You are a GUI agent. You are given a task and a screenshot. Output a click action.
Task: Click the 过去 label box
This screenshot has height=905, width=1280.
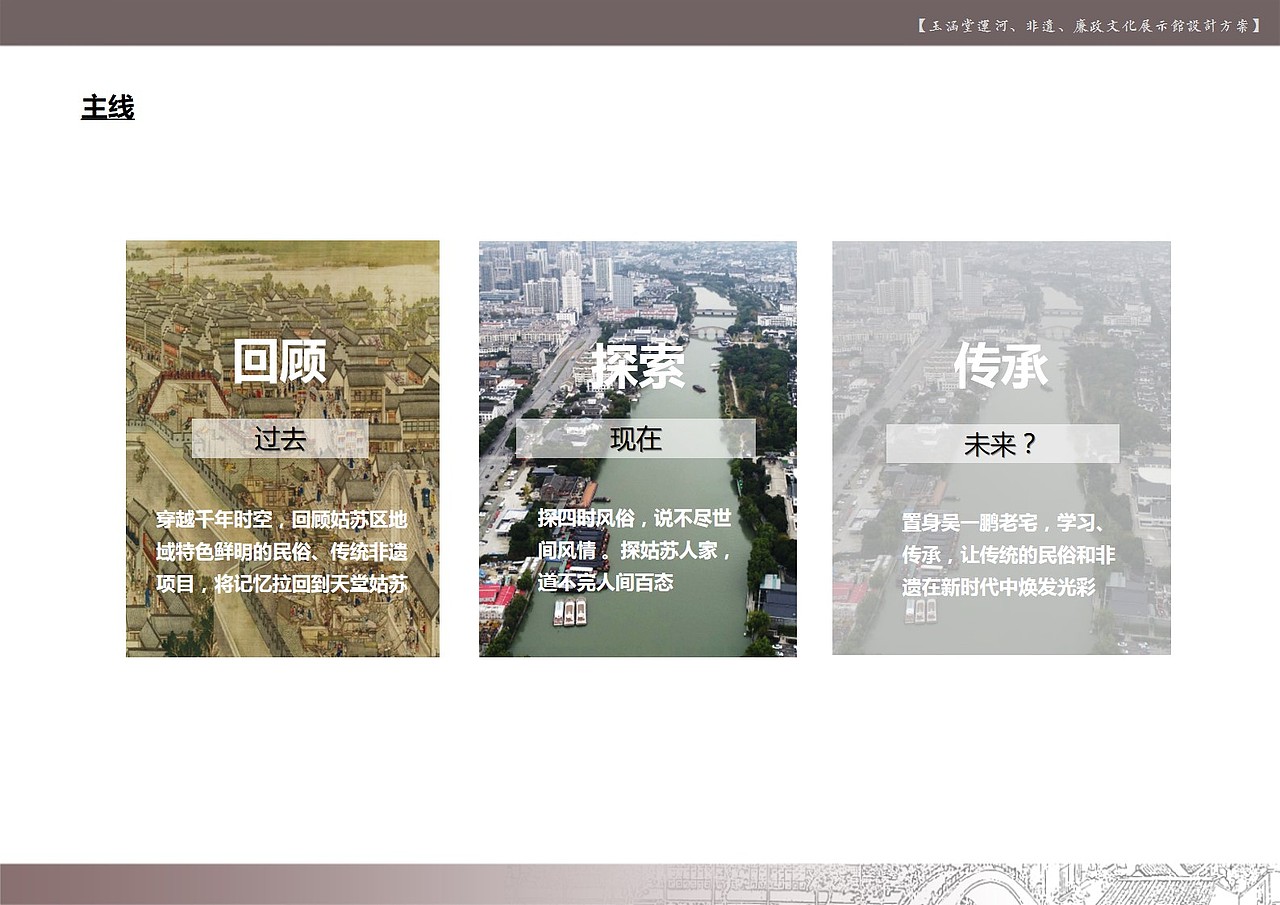point(281,439)
